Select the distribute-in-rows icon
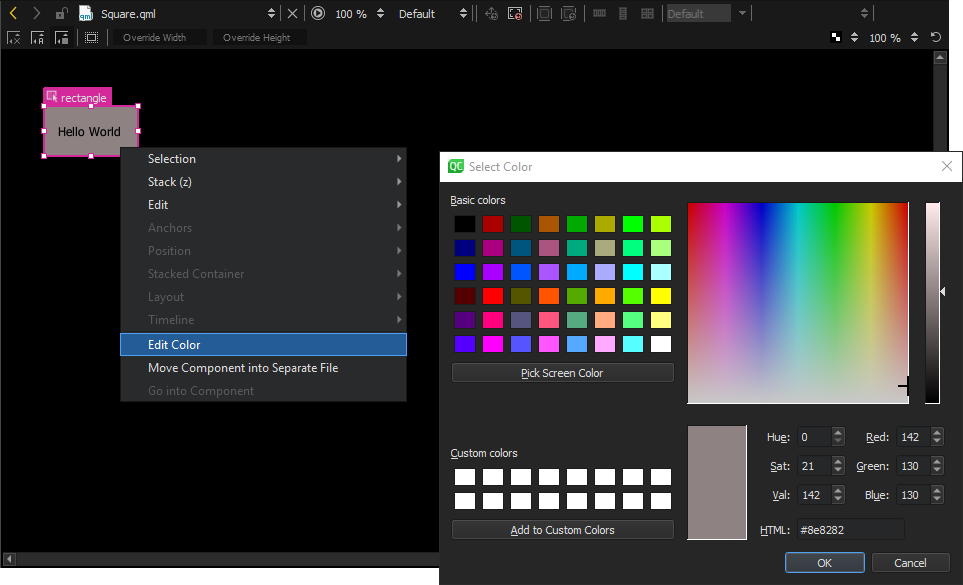 pyautogui.click(x=621, y=13)
